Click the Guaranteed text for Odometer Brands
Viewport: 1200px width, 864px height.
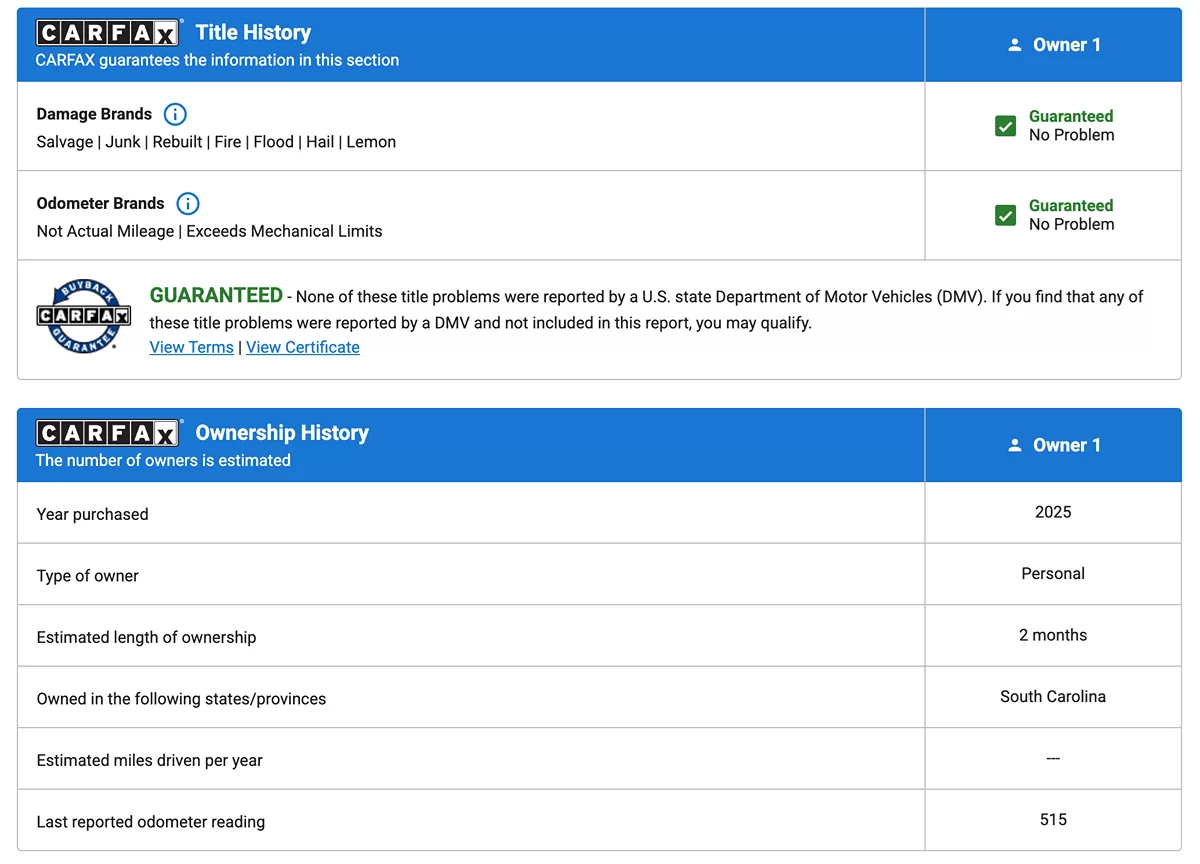(1070, 206)
